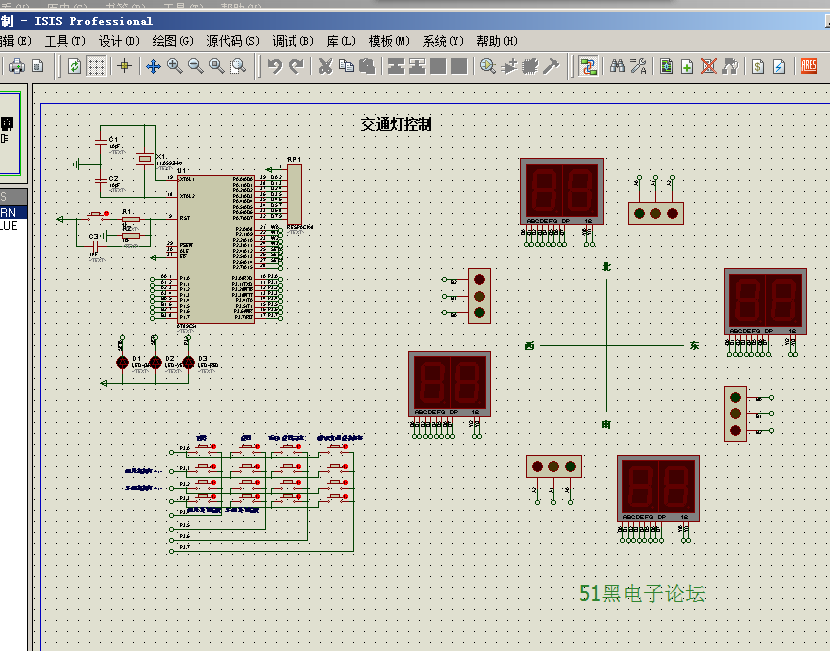830x651 pixels.
Task: Click the Block Move icon
Action: pos(417,66)
